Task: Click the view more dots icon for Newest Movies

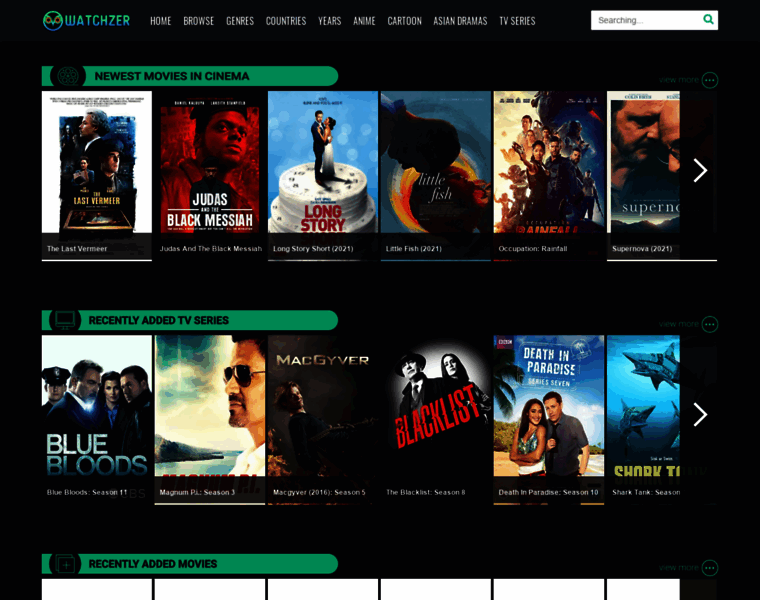Action: pos(710,80)
